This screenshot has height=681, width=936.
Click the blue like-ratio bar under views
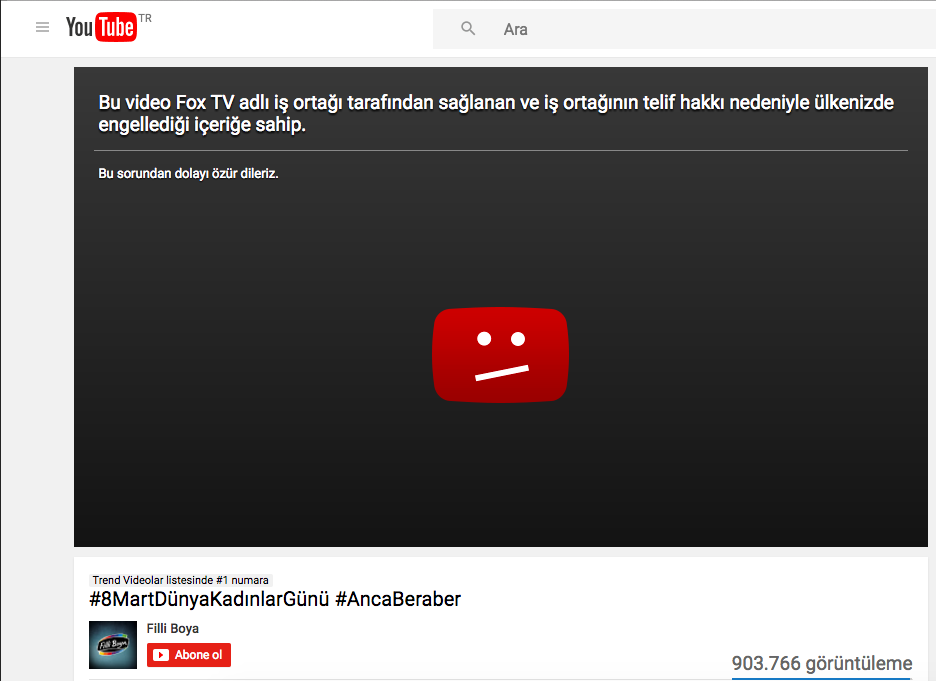[821, 678]
